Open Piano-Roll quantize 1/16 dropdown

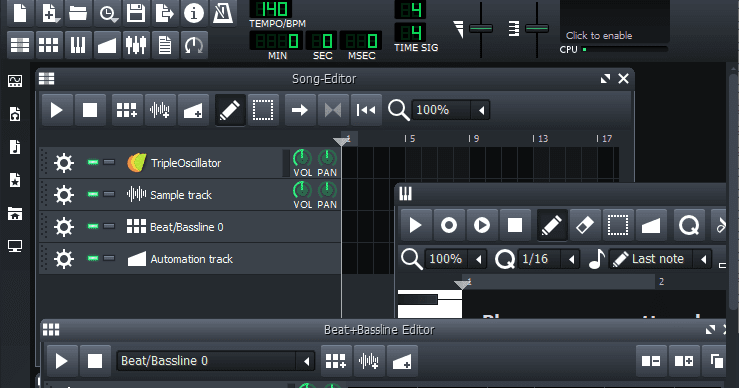(x=549, y=259)
